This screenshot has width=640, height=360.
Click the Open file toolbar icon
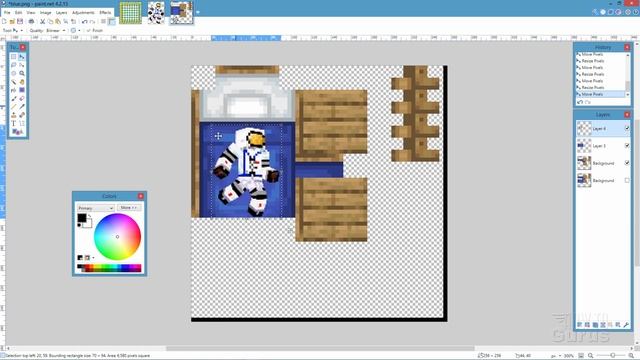tap(12, 21)
